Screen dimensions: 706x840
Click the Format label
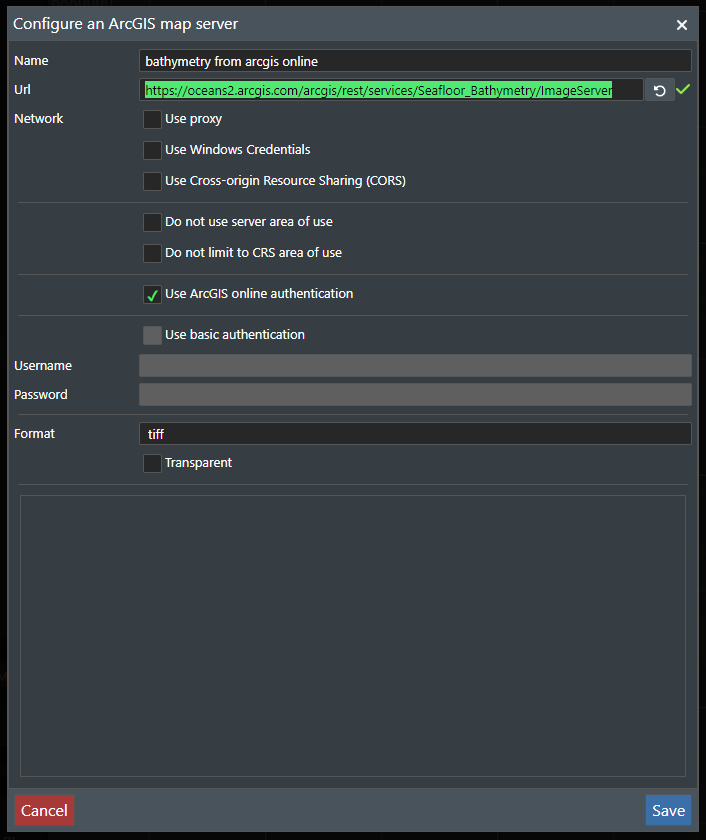(x=34, y=433)
